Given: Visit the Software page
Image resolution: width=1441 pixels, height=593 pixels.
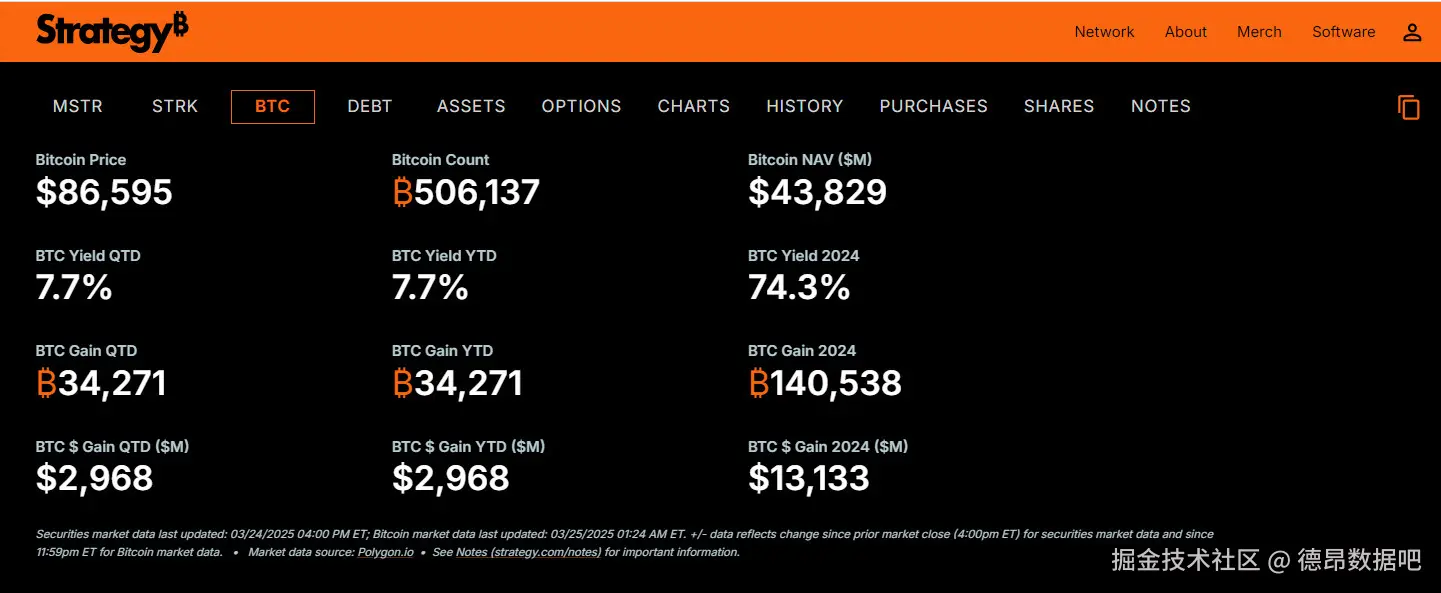Looking at the screenshot, I should click(1343, 32).
